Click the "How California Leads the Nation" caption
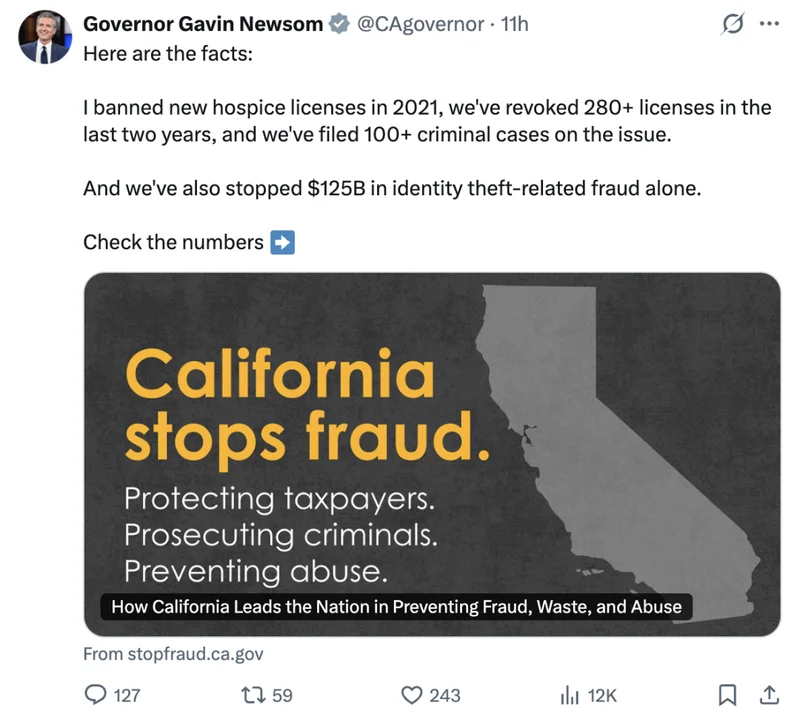 [396, 606]
